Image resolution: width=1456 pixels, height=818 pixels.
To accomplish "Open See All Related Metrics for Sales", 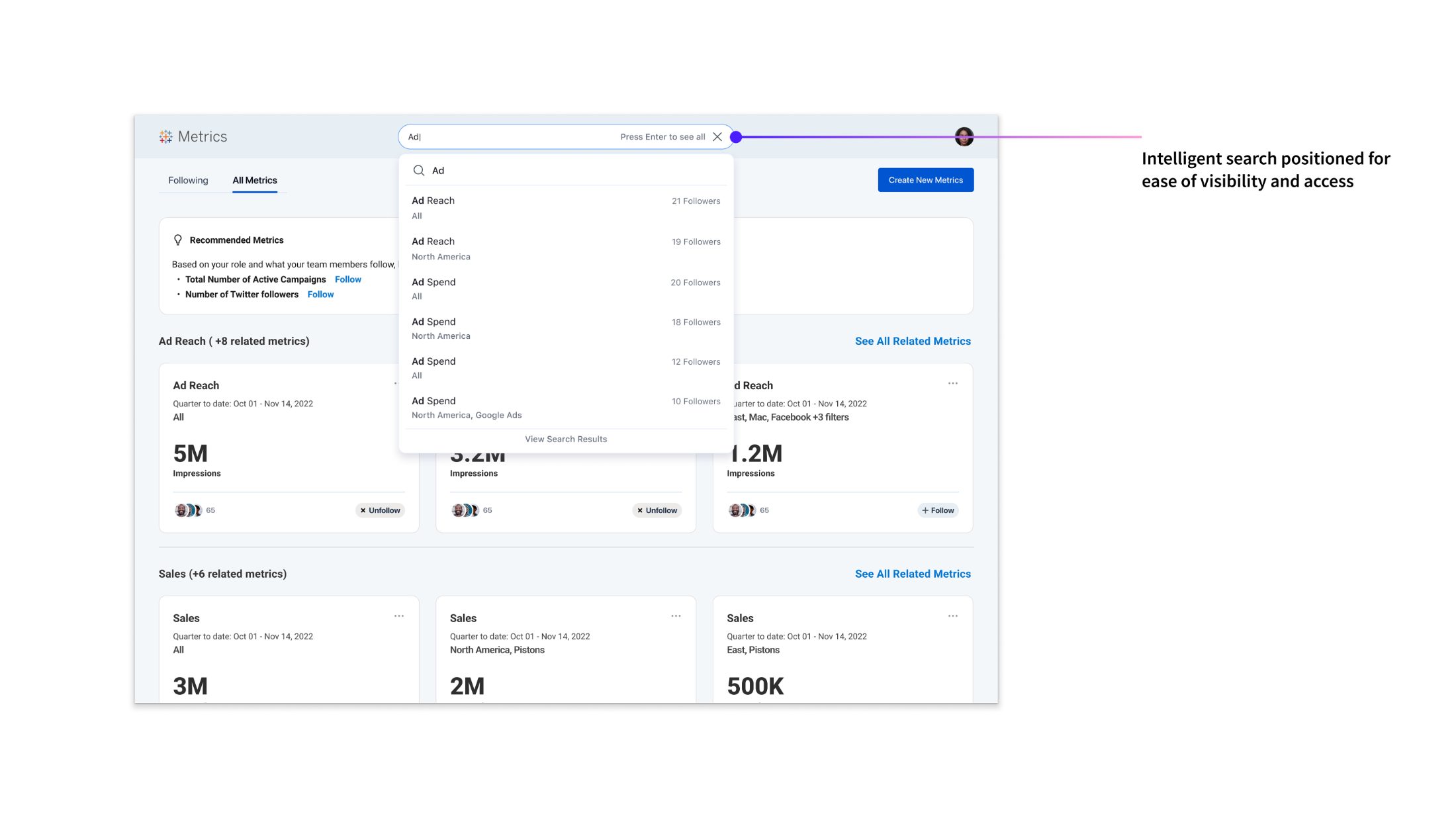I will click(913, 574).
